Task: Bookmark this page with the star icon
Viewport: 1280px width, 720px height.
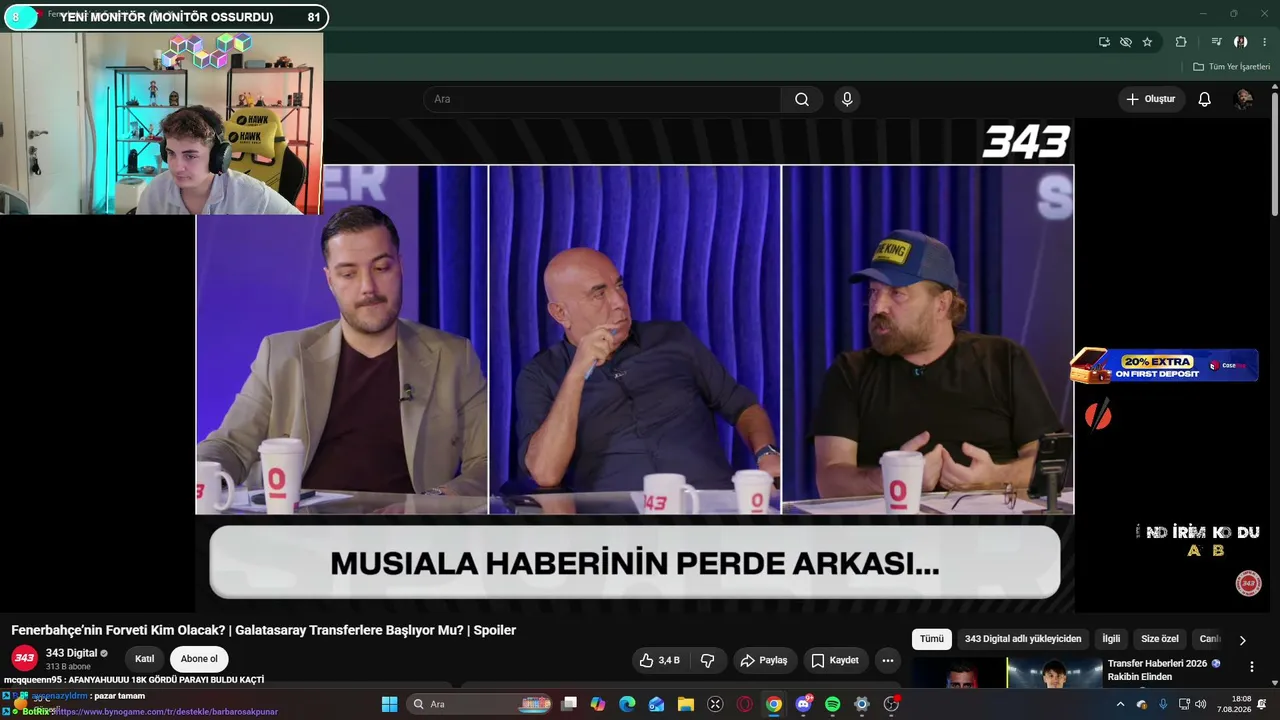Action: click(1147, 42)
